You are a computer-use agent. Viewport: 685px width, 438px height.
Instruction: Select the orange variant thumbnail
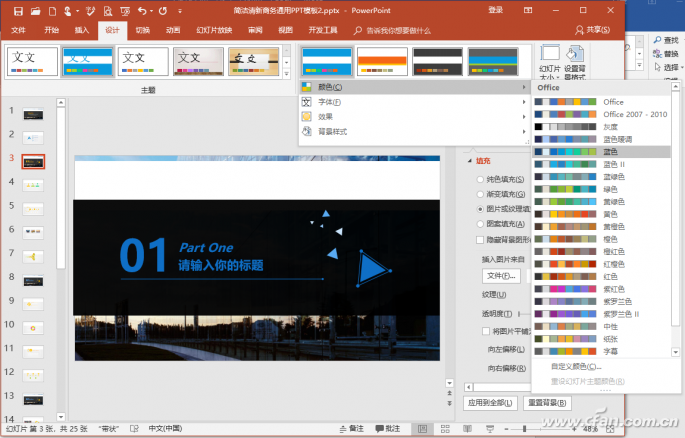(x=382, y=62)
